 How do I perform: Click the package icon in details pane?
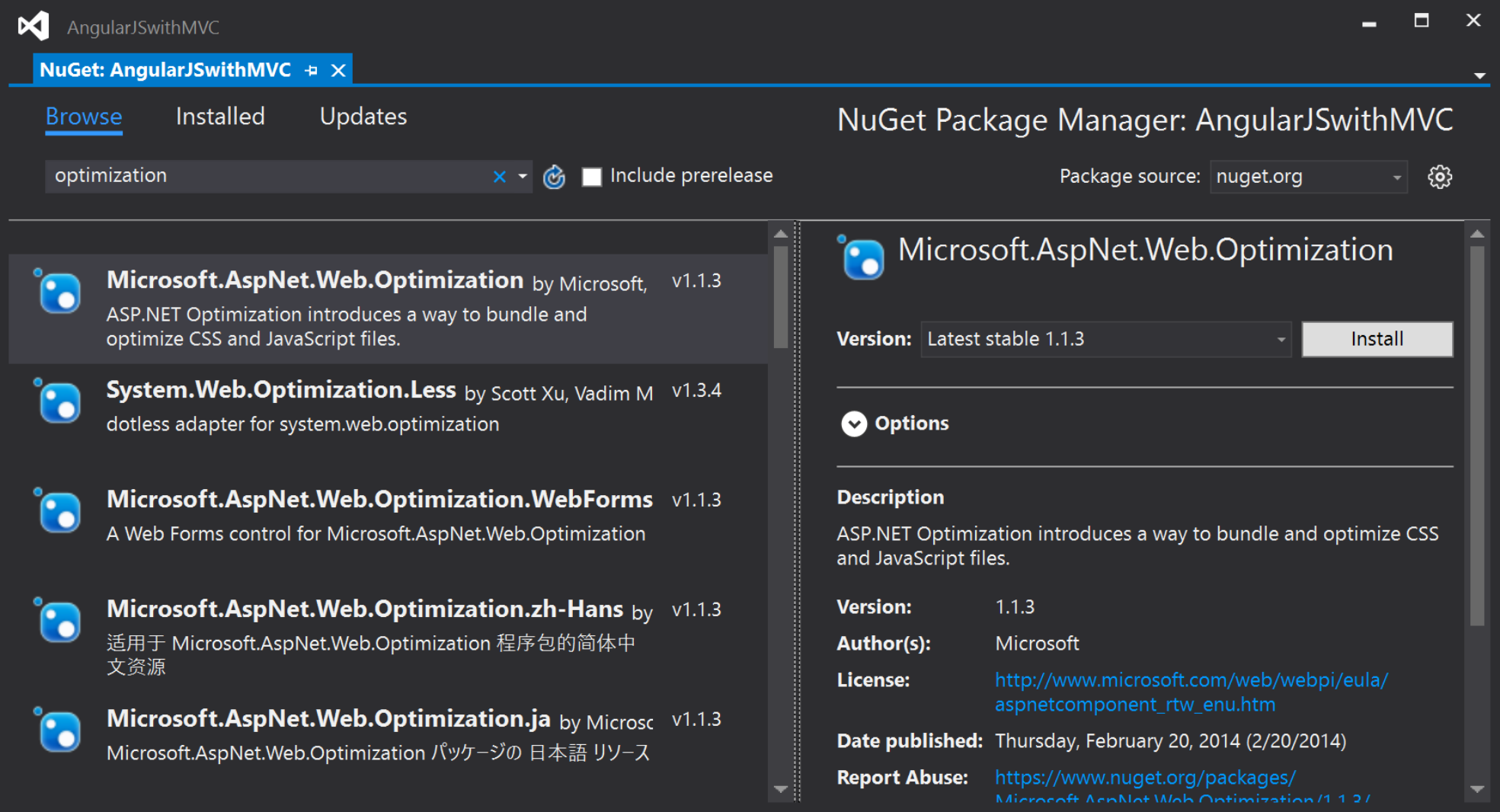point(862,257)
